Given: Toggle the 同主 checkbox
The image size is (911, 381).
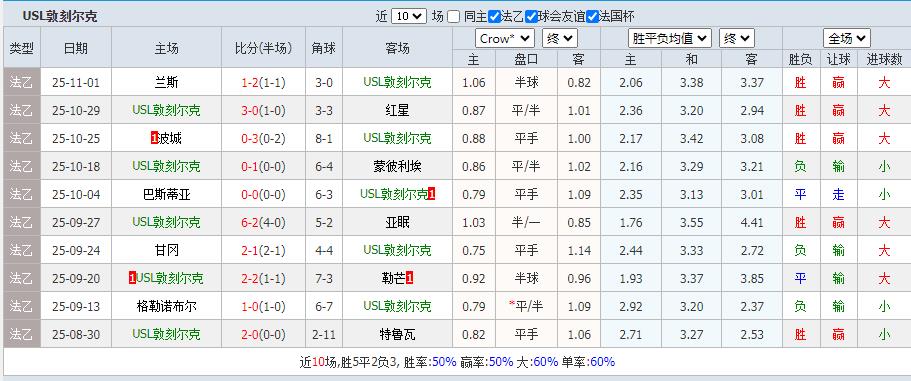Looking at the screenshot, I should point(454,16).
